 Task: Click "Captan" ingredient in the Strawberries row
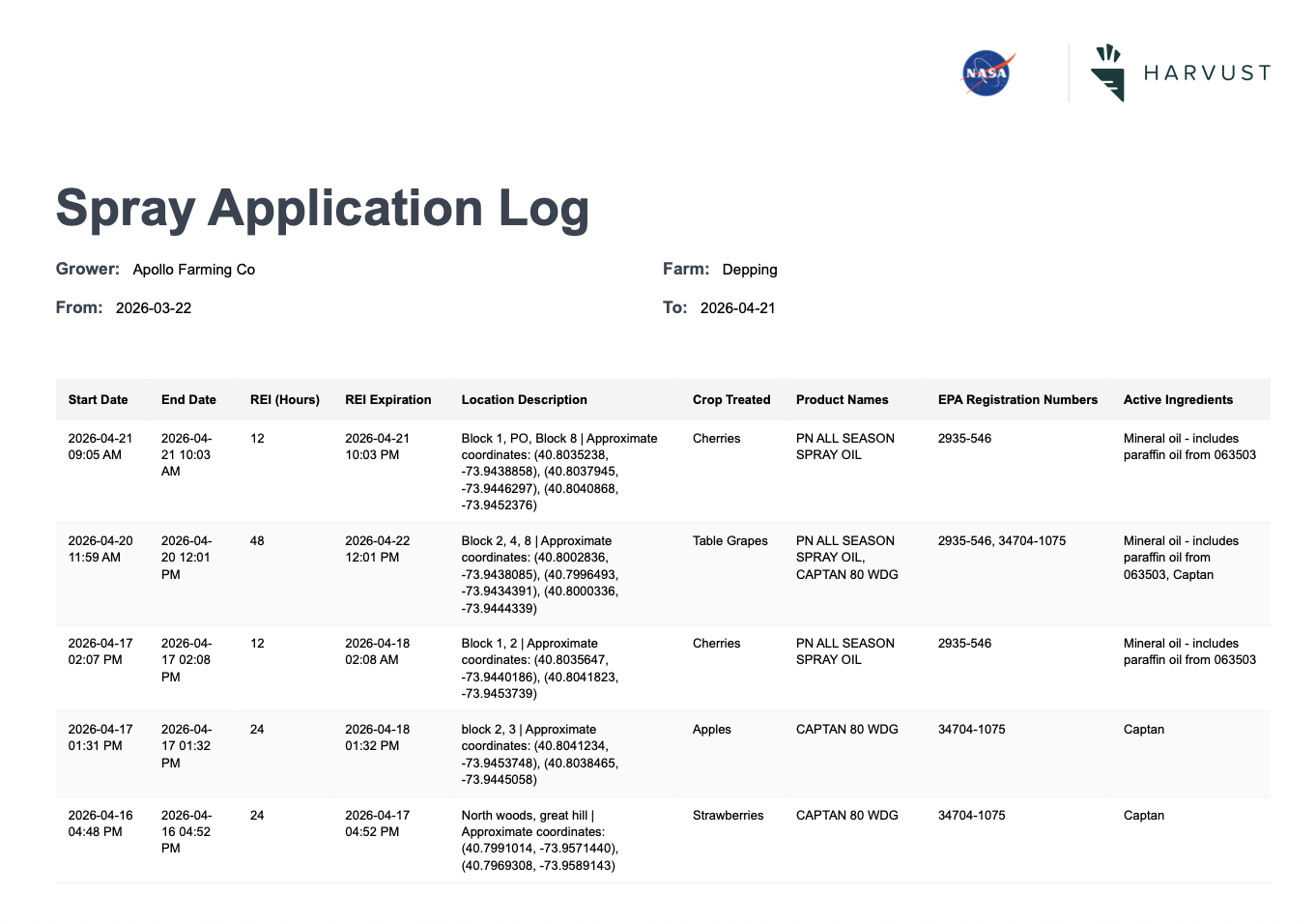point(1144,816)
